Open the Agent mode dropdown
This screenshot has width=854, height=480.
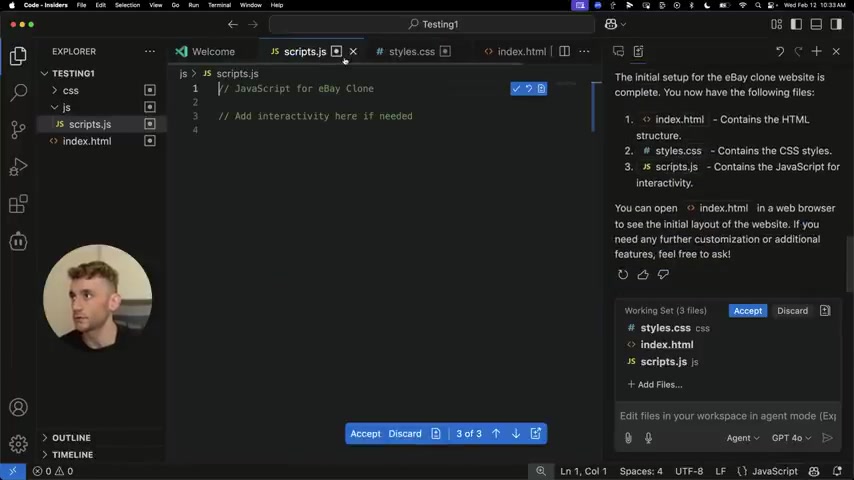[742, 438]
